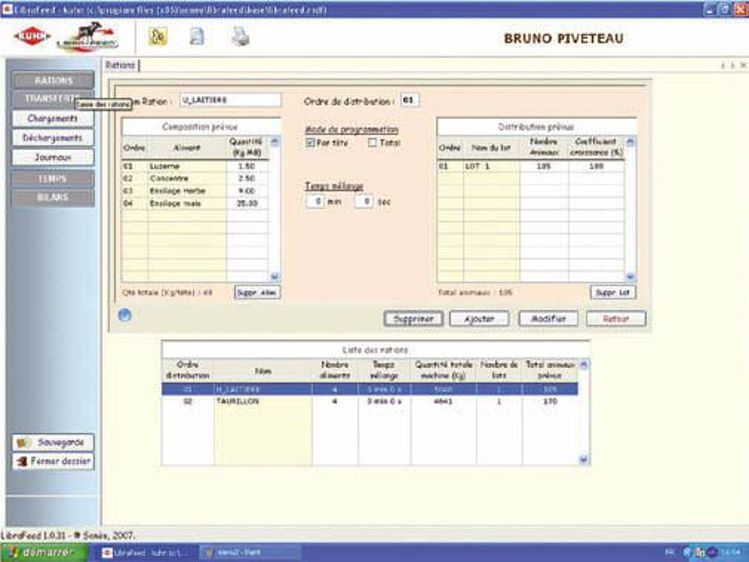Click the yellow document icon in top toolbar
This screenshot has width=749, height=562.
pyautogui.click(x=158, y=37)
